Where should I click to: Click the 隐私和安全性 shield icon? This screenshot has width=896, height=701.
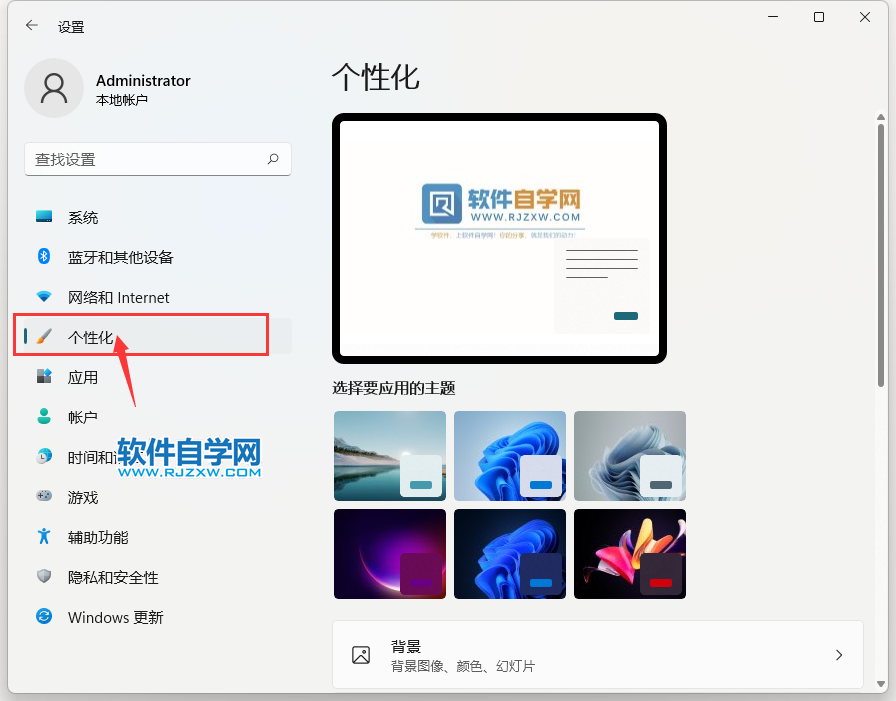44,577
